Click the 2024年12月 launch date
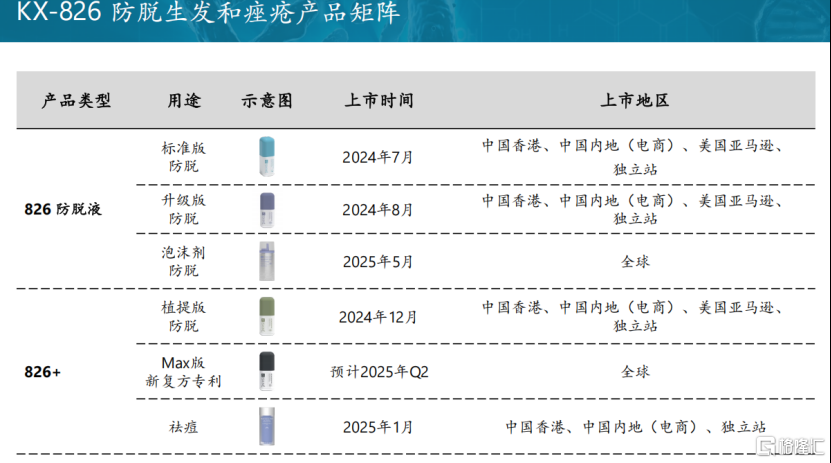This screenshot has height=463, width=831. tap(378, 317)
